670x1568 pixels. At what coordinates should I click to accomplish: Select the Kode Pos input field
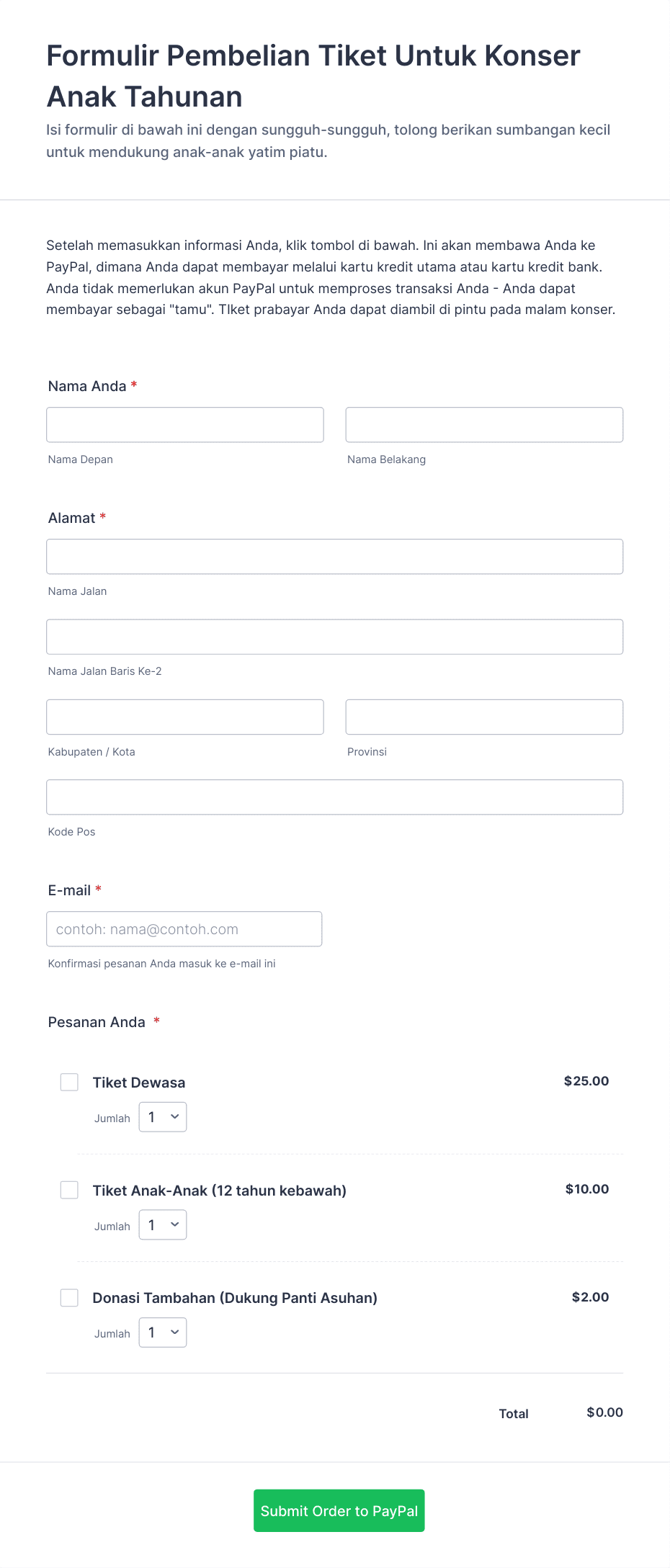click(335, 797)
